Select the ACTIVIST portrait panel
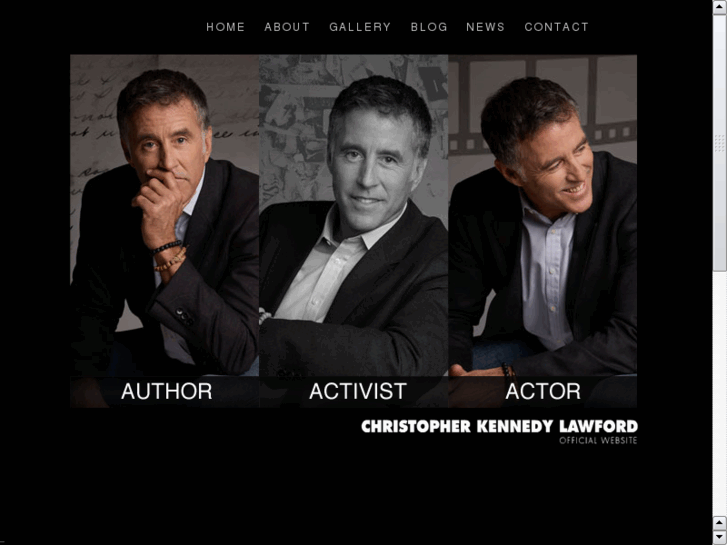The height and width of the screenshot is (545, 727). [x=354, y=231]
